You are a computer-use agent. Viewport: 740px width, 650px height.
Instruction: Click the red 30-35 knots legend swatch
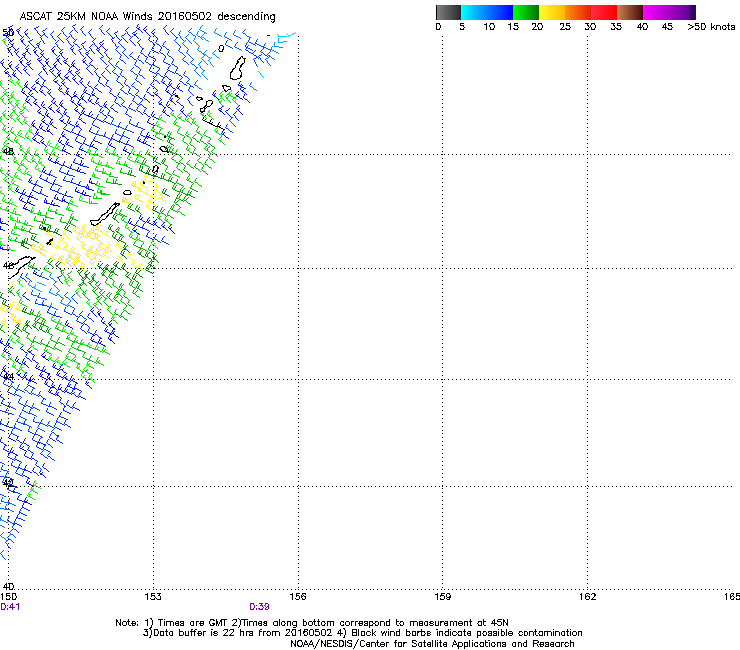(604, 12)
